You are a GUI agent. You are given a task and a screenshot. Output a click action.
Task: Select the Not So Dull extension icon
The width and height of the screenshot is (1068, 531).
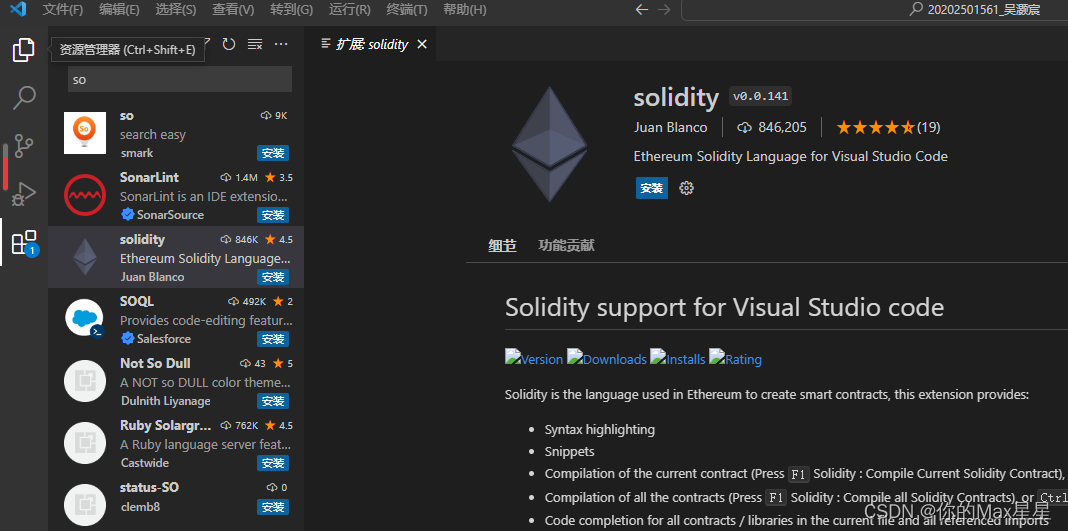coord(84,381)
